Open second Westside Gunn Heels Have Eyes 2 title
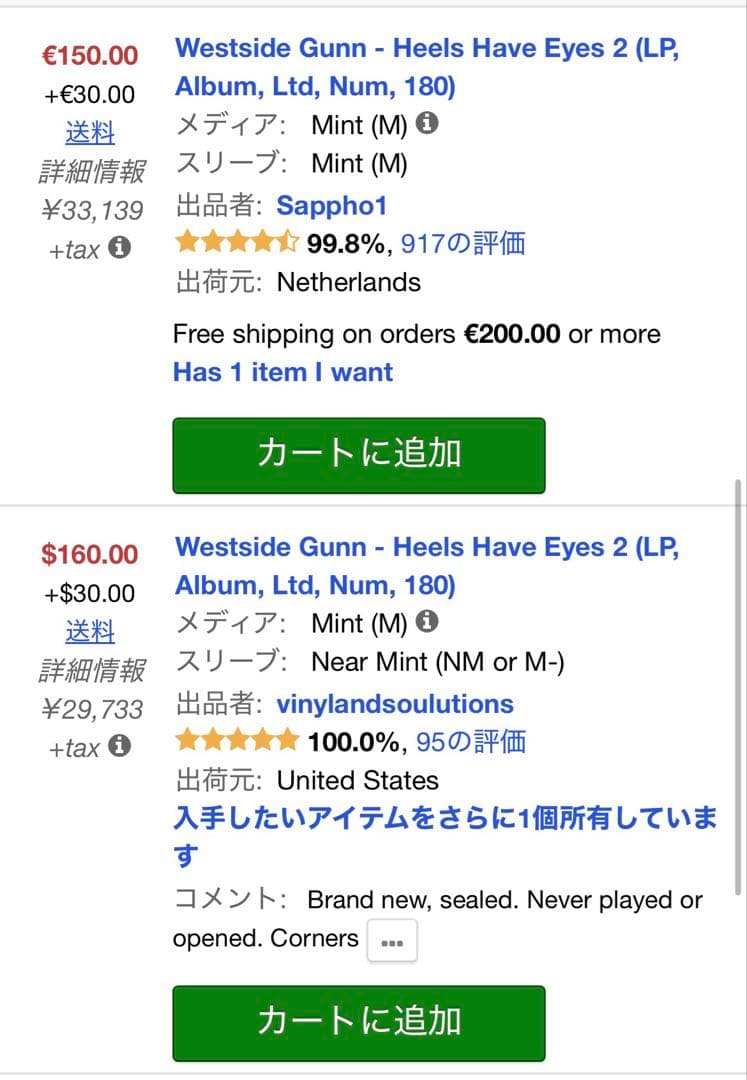This screenshot has height=1080, width=747. pyautogui.click(x=426, y=566)
